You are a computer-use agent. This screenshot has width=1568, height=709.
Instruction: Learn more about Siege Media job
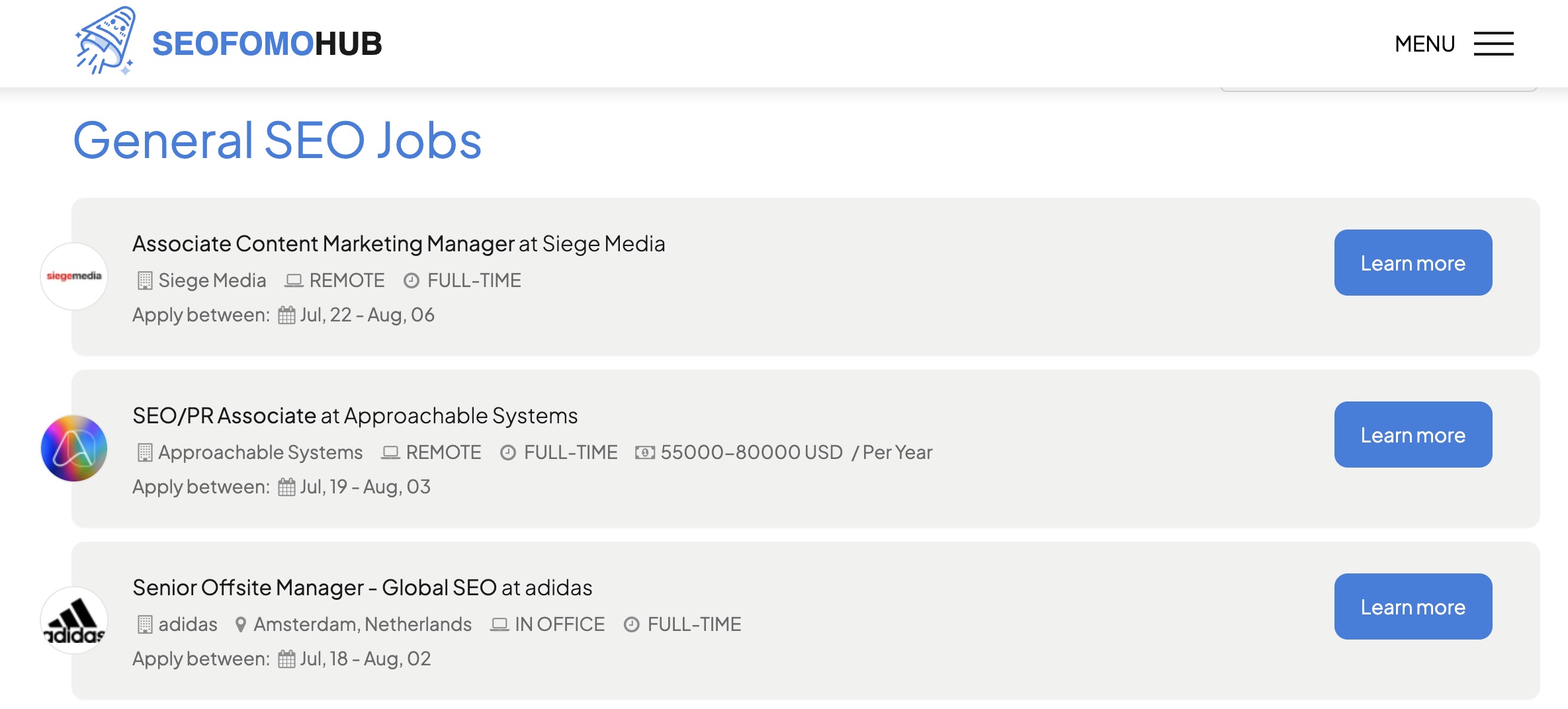click(1413, 263)
